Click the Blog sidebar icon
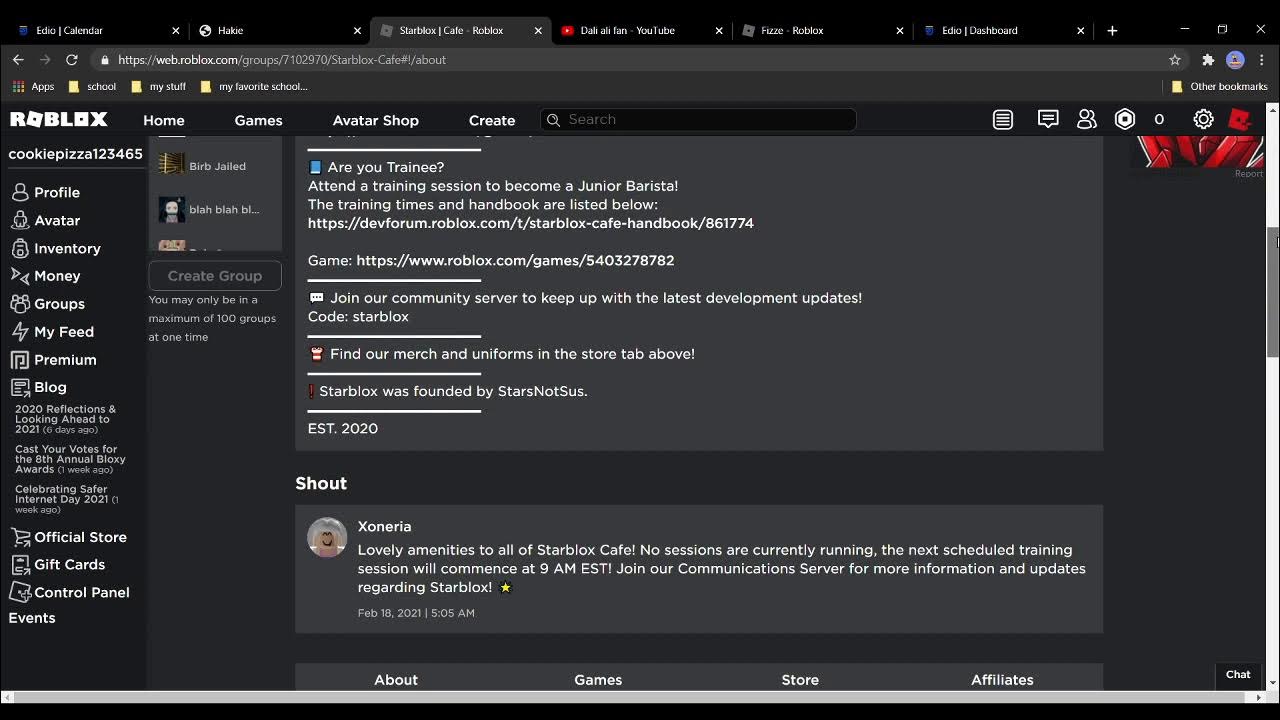This screenshot has width=1280, height=720. coord(20,387)
